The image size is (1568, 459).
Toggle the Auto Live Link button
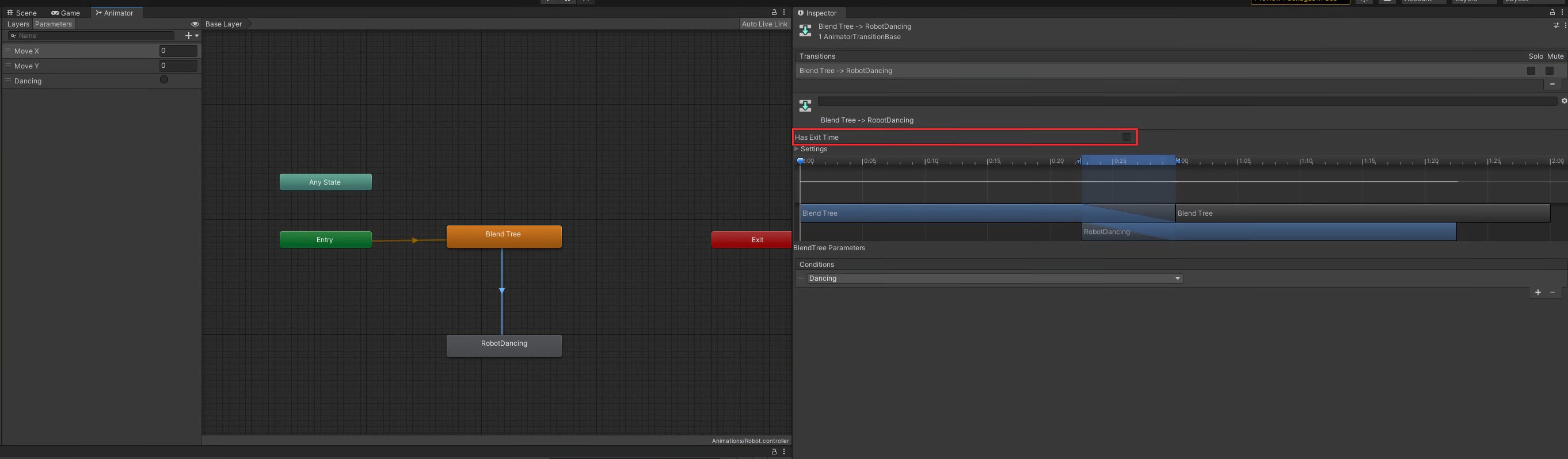pos(764,24)
